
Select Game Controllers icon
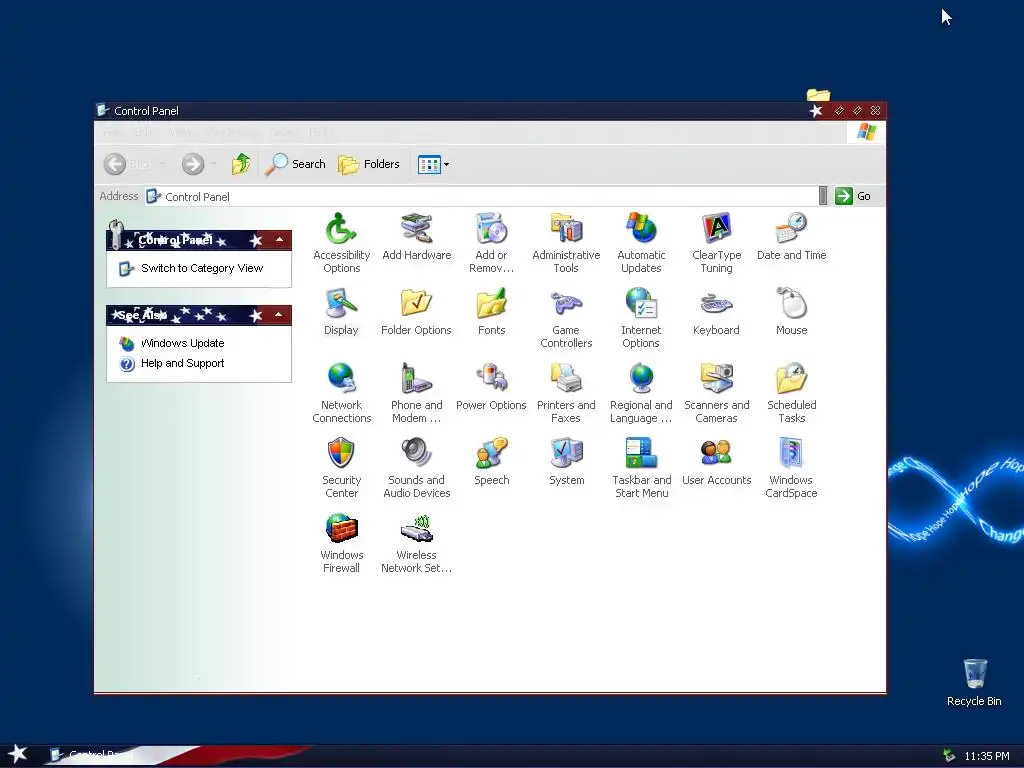(566, 317)
